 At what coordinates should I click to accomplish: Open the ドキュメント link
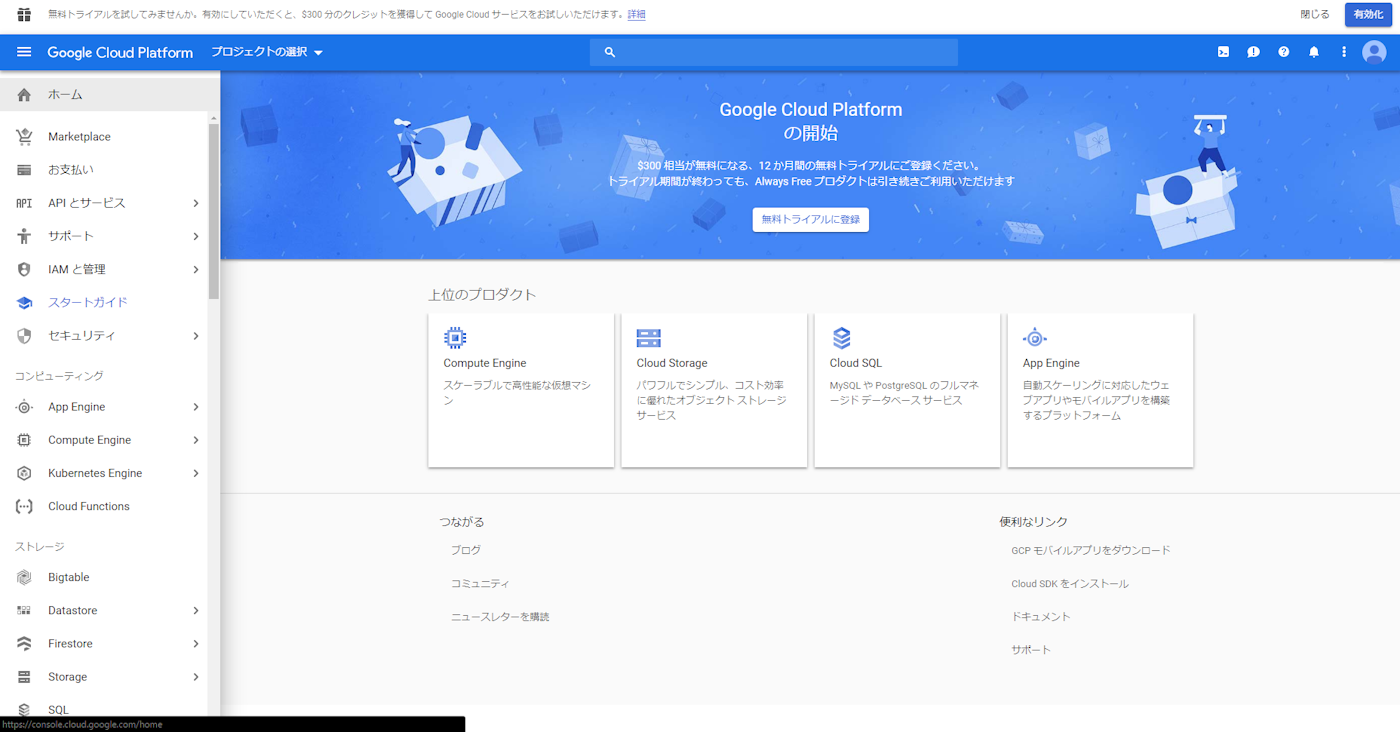click(x=1041, y=617)
